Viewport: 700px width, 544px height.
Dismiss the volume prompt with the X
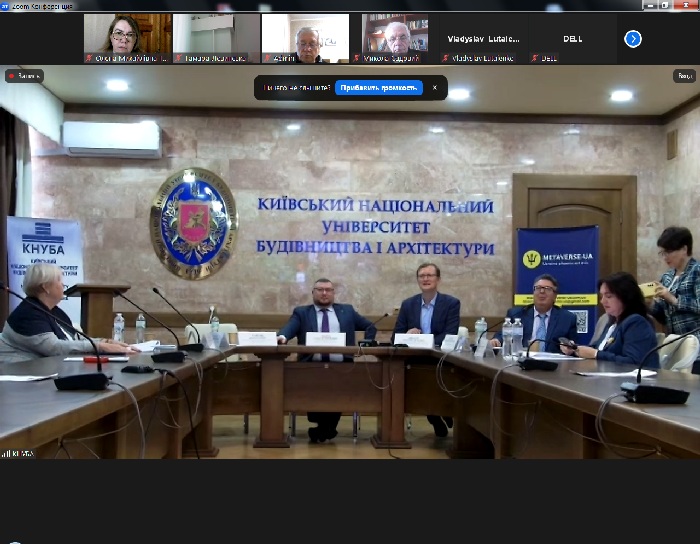coord(434,88)
